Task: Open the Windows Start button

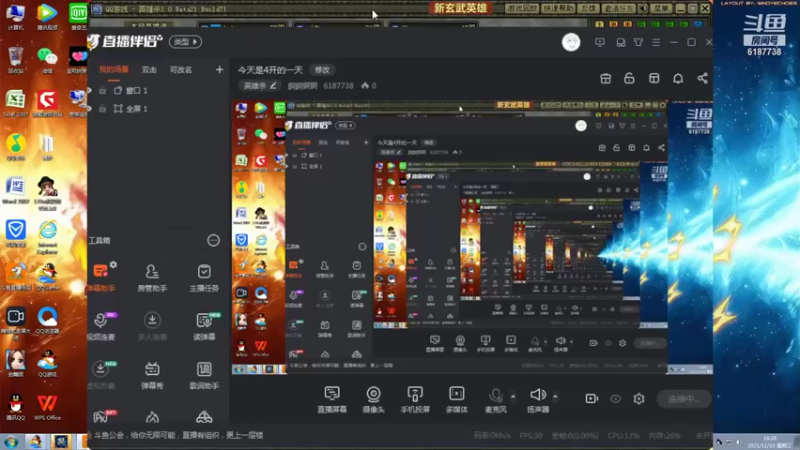Action: tap(11, 441)
